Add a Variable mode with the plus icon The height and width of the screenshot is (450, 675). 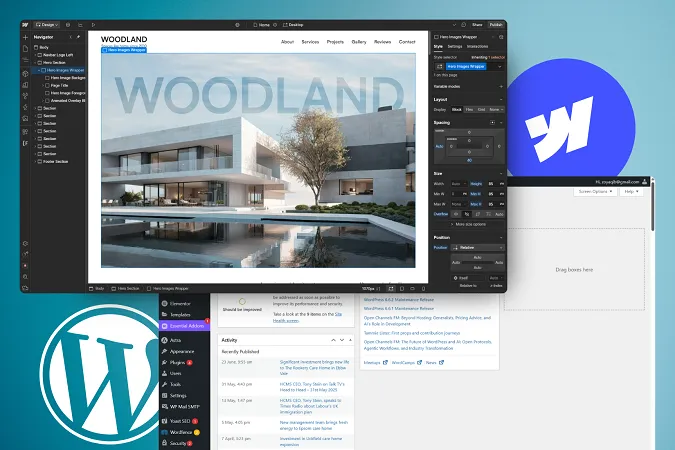(x=501, y=87)
